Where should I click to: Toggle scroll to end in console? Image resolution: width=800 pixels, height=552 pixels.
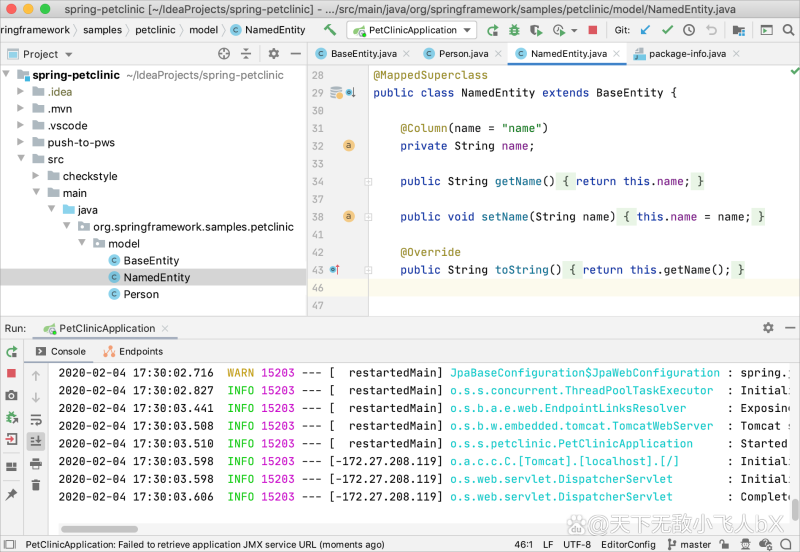[x=36, y=441]
